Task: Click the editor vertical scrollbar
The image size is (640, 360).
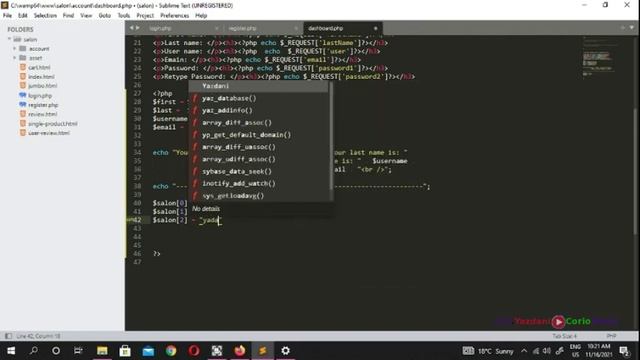Action: click(x=636, y=170)
